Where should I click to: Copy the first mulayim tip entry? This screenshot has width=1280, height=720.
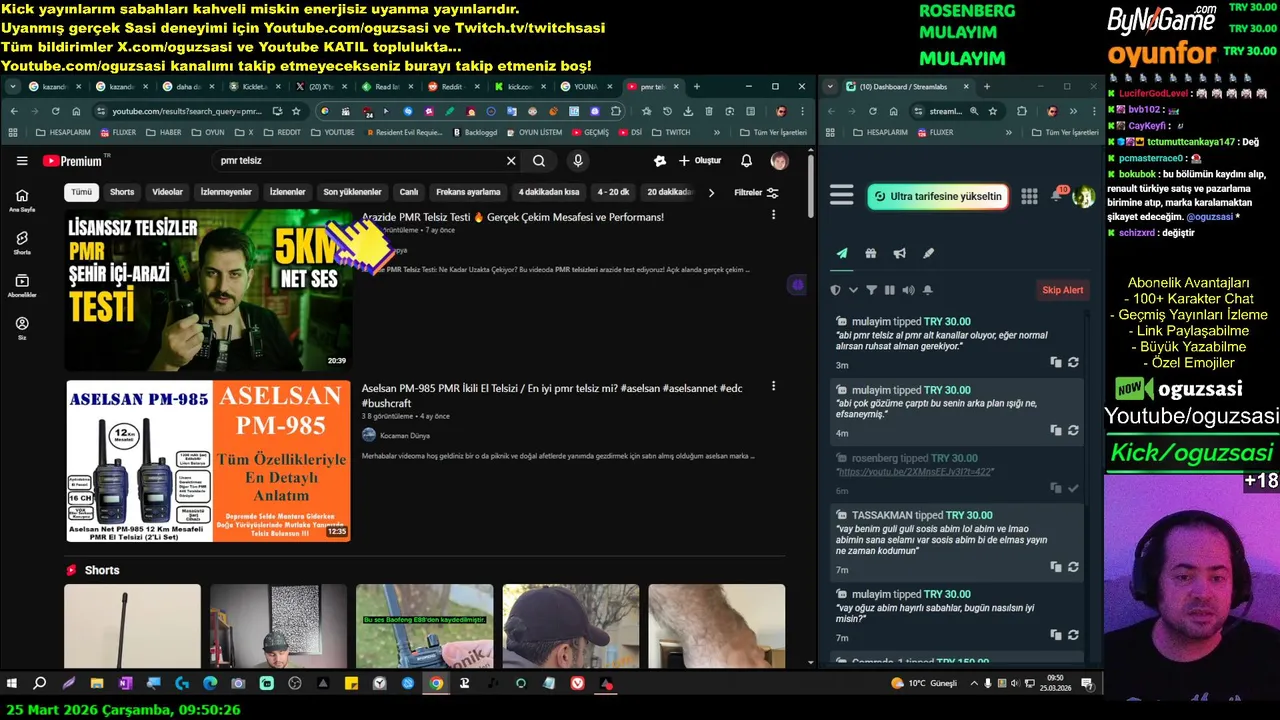1056,362
